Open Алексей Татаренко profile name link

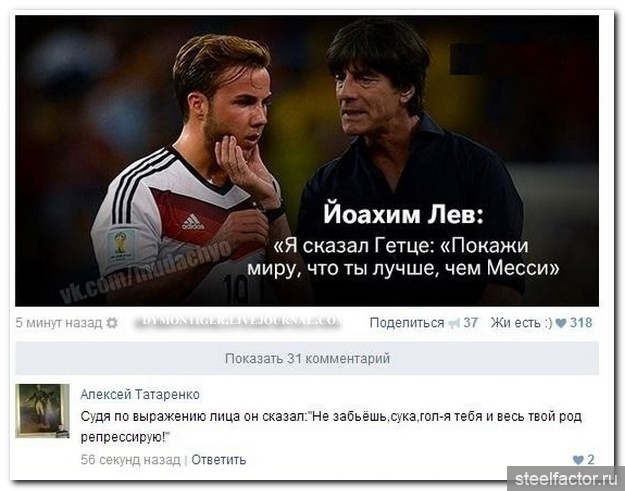tap(140, 394)
